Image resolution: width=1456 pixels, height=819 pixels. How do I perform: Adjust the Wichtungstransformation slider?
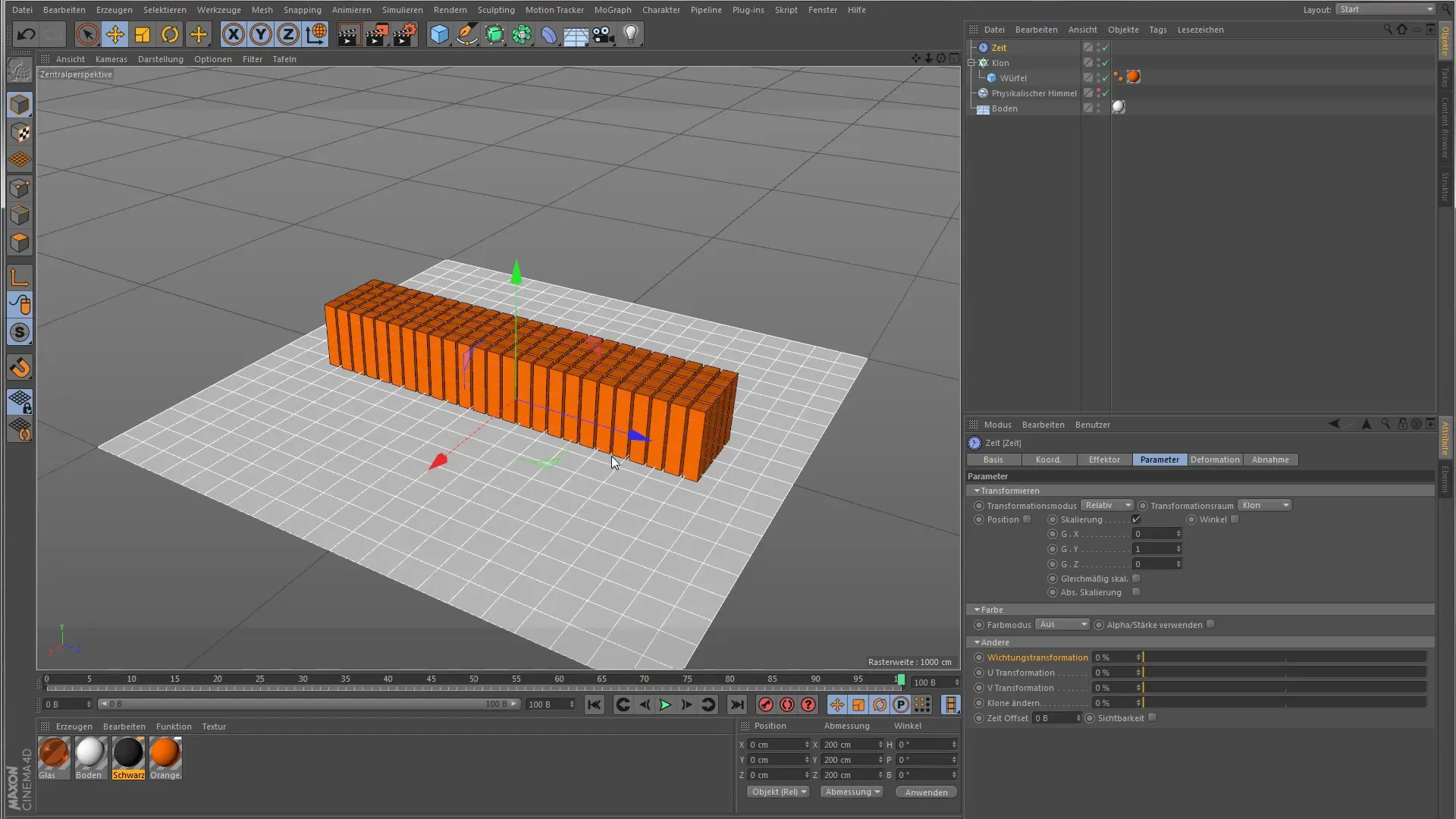coord(1285,657)
